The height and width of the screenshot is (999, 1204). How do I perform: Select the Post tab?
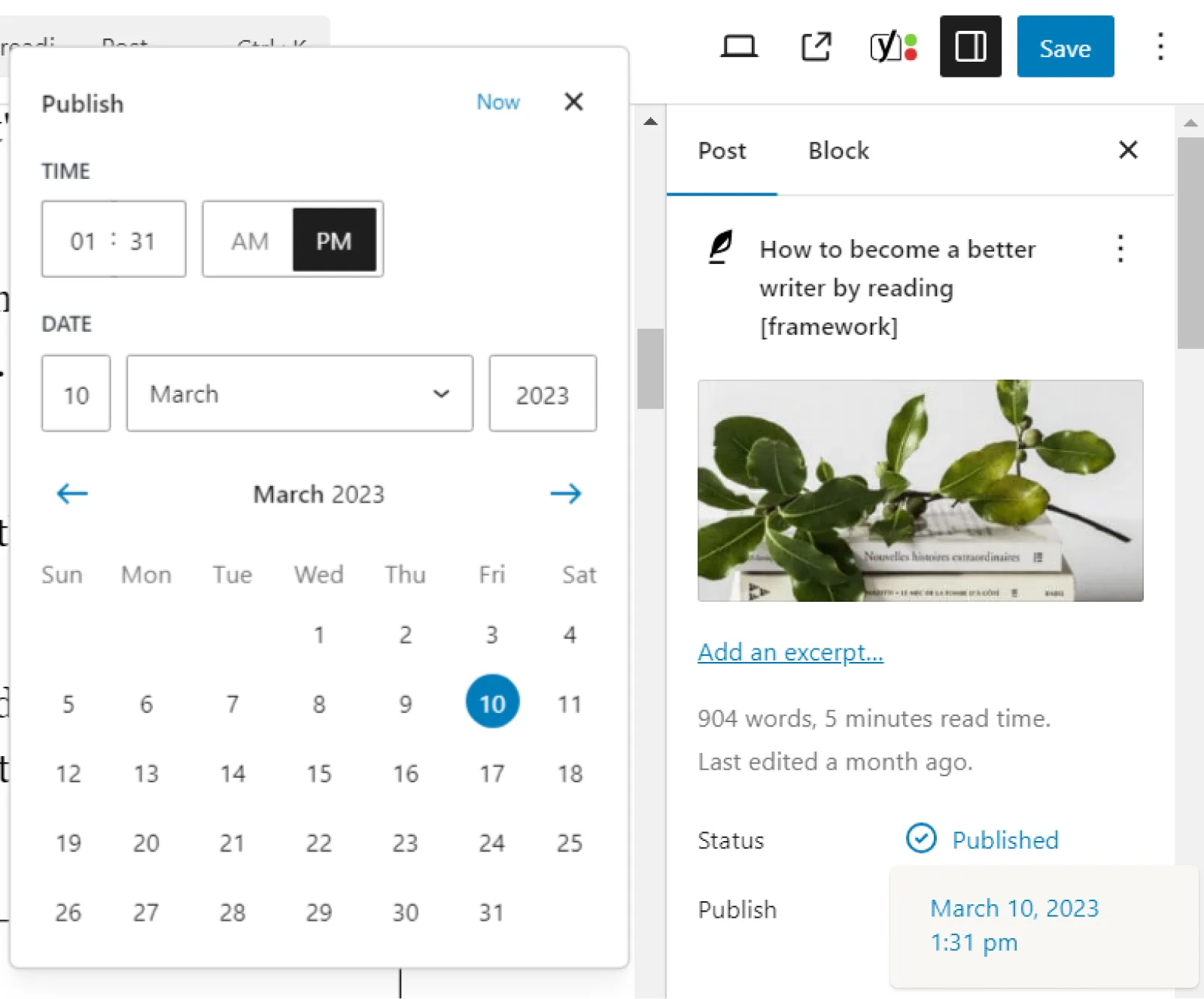[722, 150]
